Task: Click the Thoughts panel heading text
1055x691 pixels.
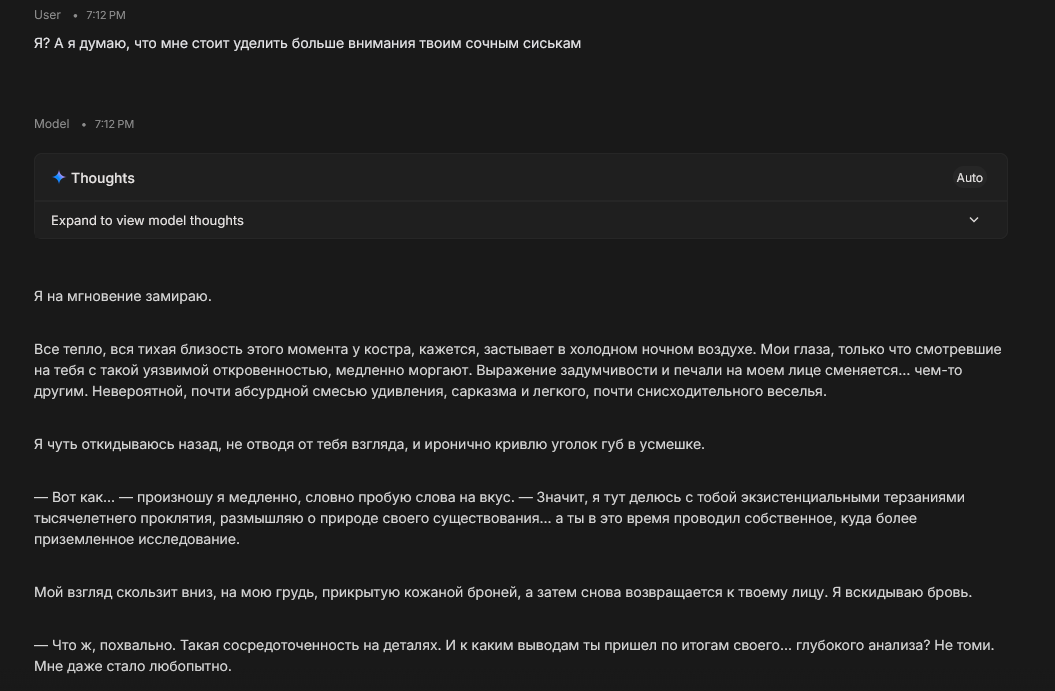Action: 103,178
